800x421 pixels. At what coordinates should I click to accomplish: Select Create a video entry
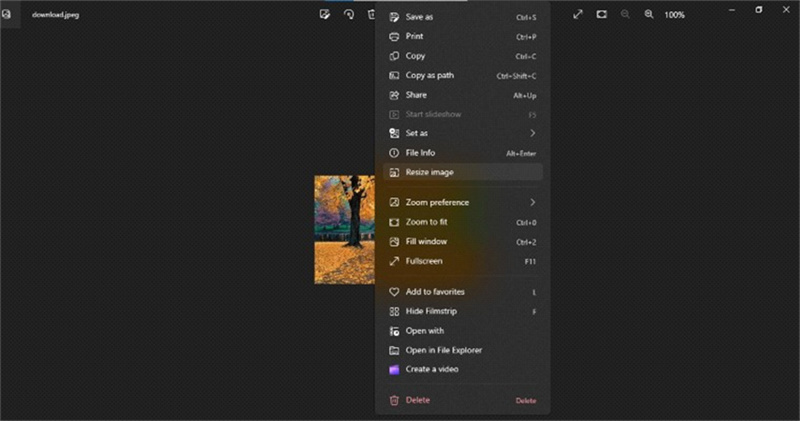462,370
